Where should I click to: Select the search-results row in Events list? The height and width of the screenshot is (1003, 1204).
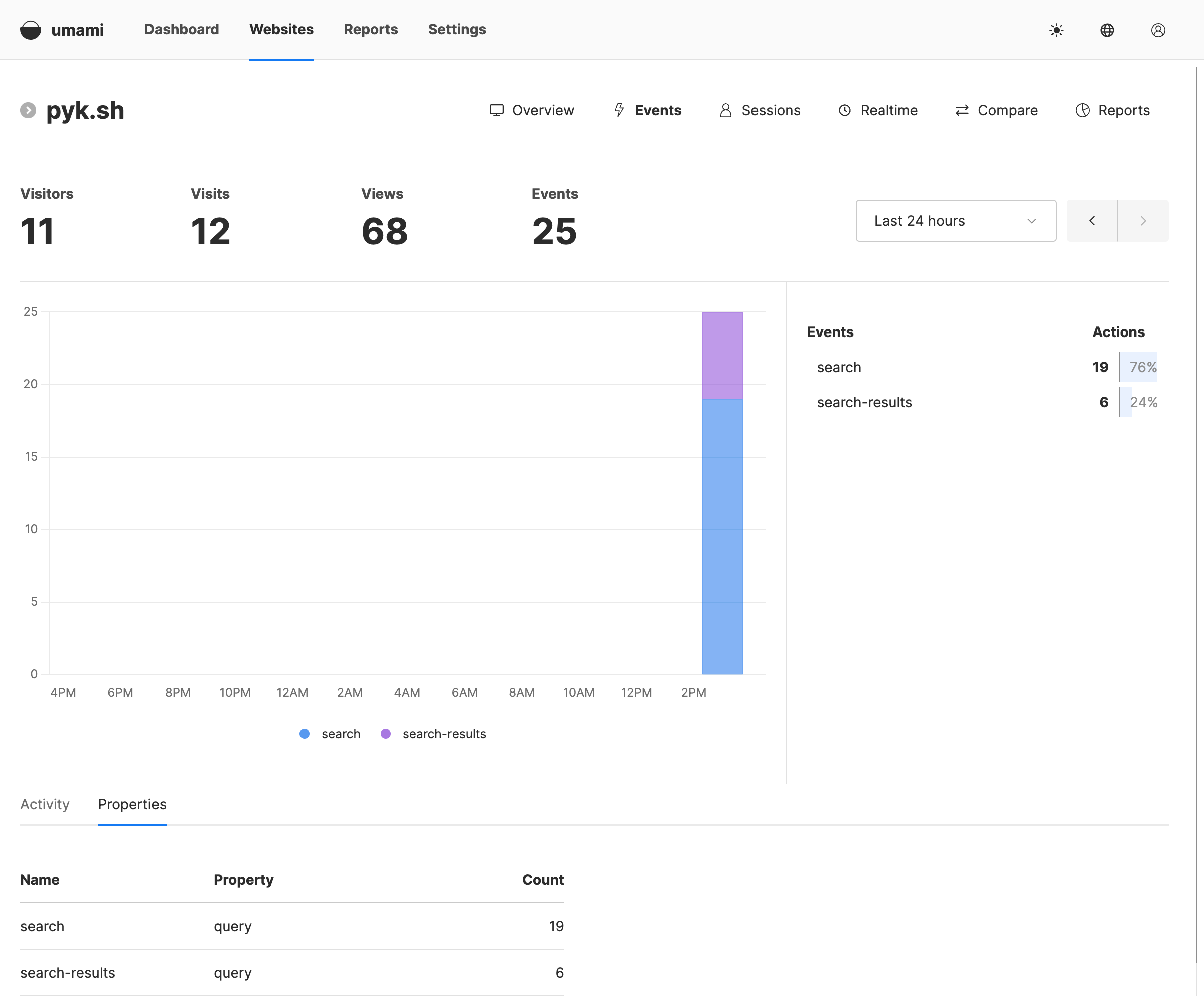tap(864, 402)
